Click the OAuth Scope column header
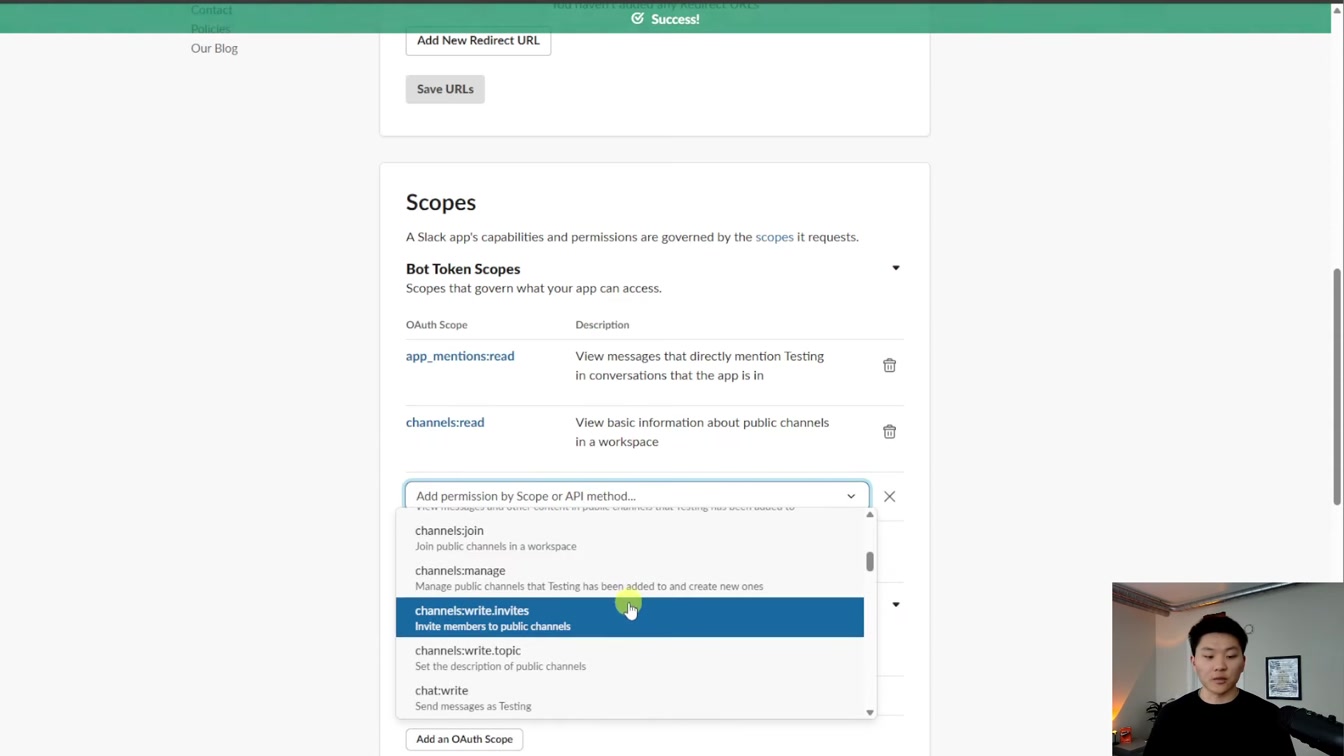 [x=436, y=325]
